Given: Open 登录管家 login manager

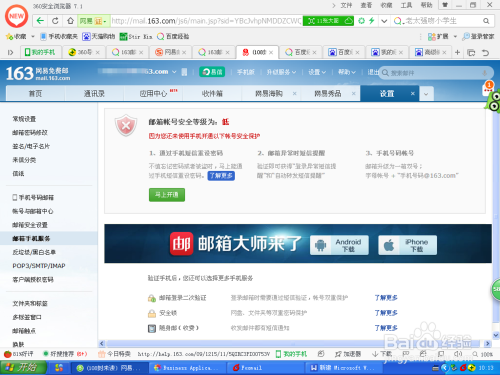Looking at the screenshot, I should tap(478, 36).
